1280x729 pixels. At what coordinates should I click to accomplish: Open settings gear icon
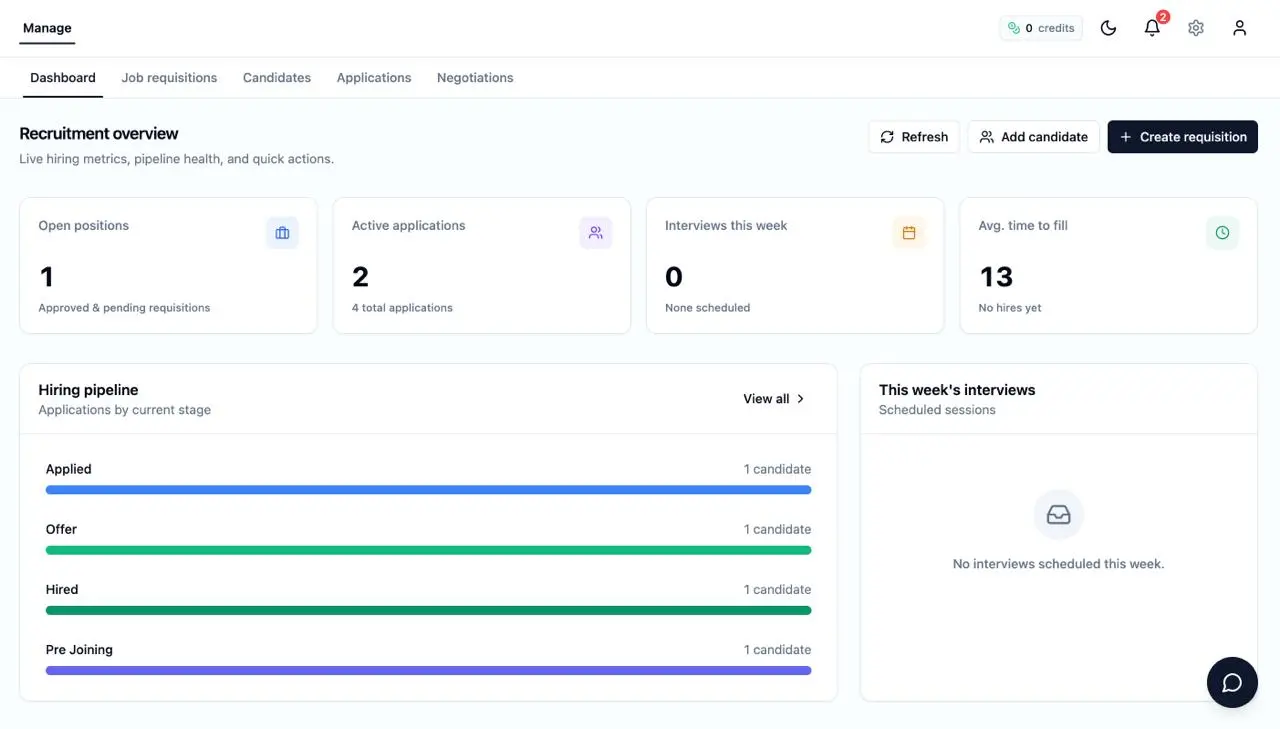click(1196, 28)
